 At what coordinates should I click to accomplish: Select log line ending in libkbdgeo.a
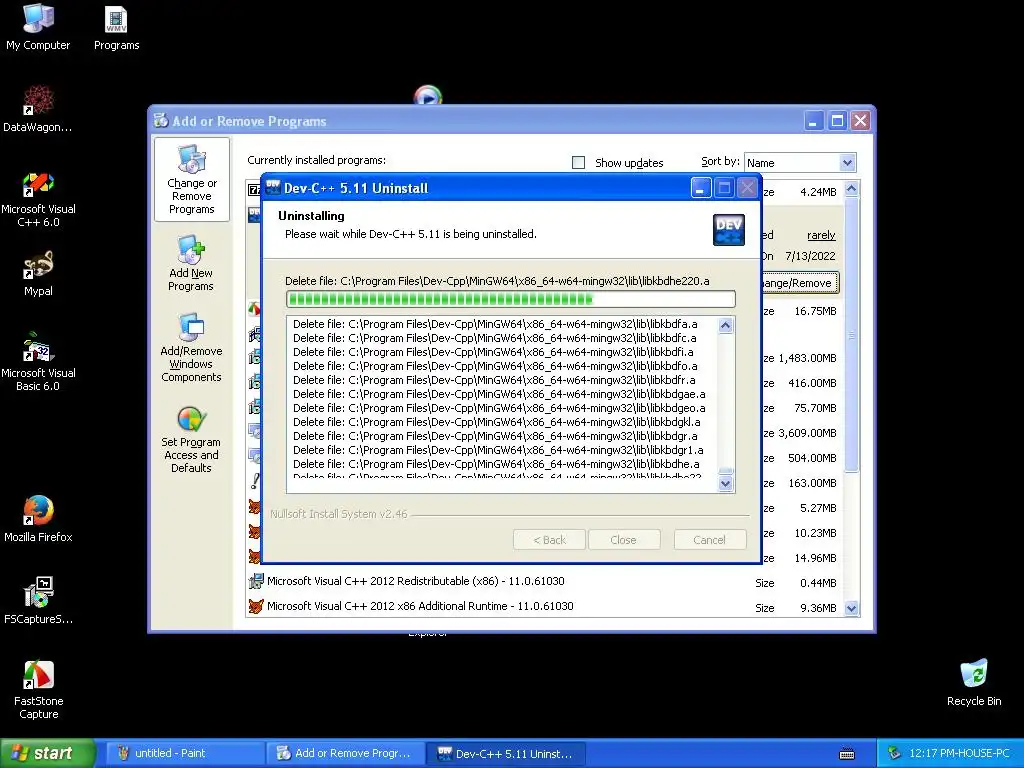[x=499, y=408]
